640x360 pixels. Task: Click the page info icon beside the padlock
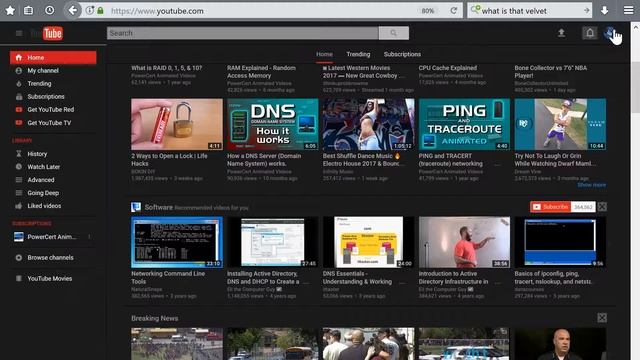89,11
